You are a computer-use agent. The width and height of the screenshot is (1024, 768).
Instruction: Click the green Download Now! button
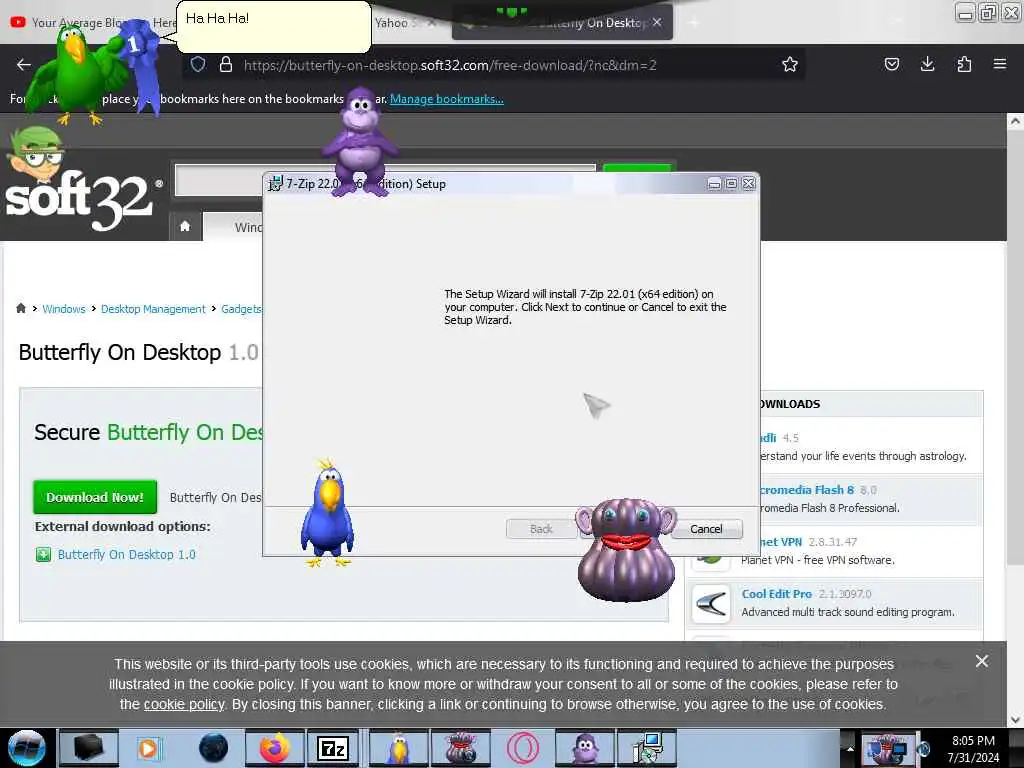click(95, 497)
